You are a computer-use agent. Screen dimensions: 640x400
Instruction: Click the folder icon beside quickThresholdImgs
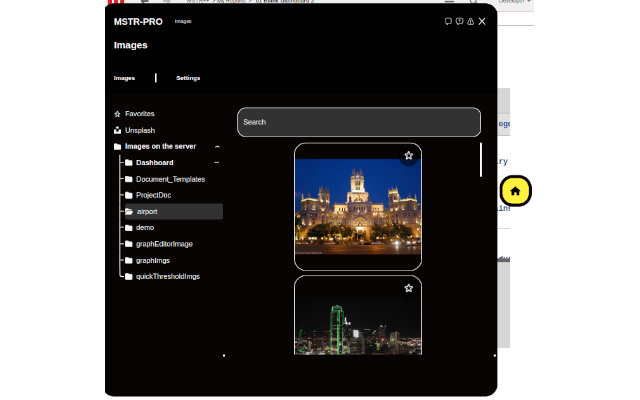pos(129,277)
